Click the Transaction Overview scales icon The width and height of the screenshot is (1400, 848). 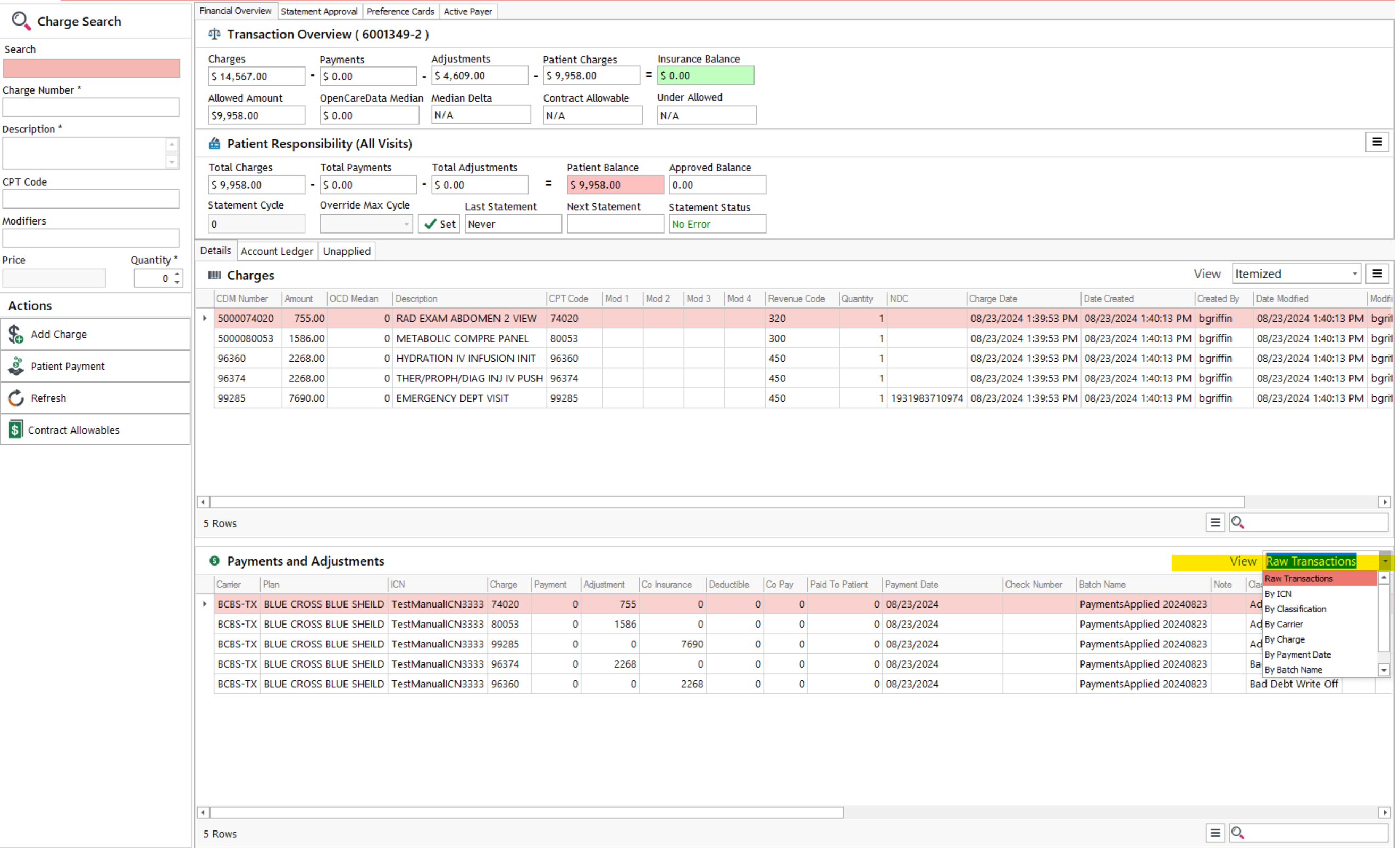point(215,35)
